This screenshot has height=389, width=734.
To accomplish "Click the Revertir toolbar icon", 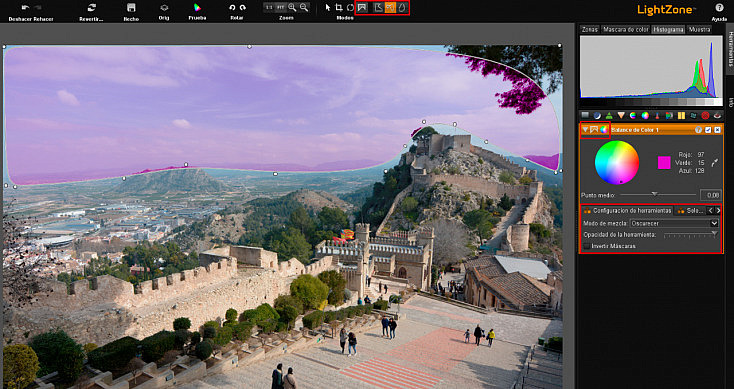I will (92, 7).
